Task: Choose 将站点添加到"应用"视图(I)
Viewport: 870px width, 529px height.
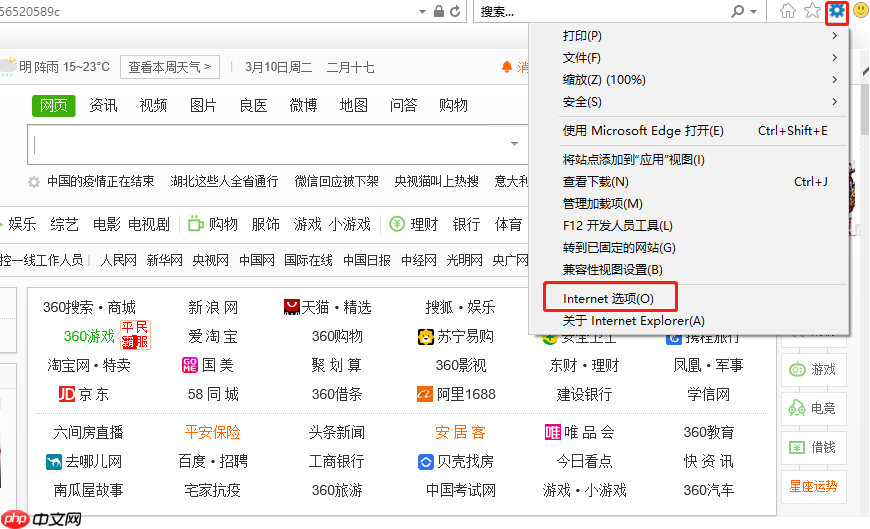Action: [690, 160]
